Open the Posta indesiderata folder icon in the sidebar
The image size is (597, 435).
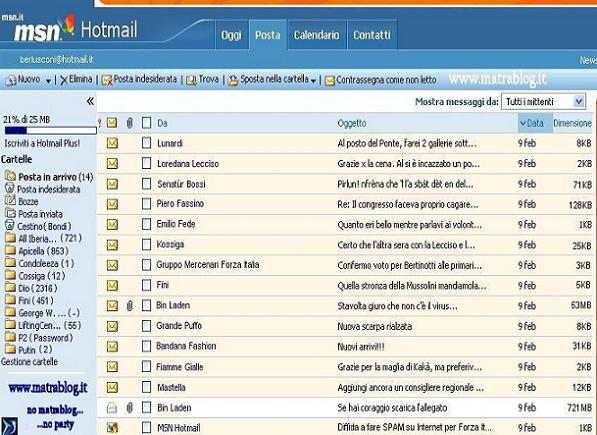click(10, 188)
